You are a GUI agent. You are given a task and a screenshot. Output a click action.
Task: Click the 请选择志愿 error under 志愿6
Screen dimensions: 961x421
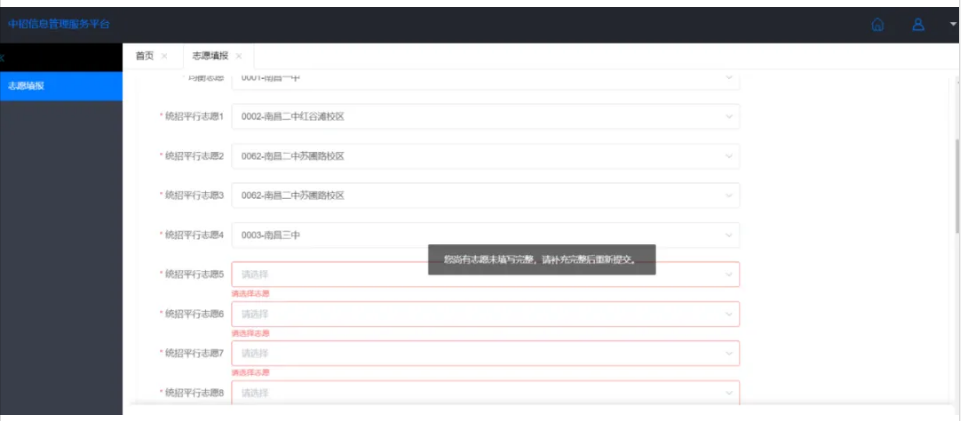(250, 333)
